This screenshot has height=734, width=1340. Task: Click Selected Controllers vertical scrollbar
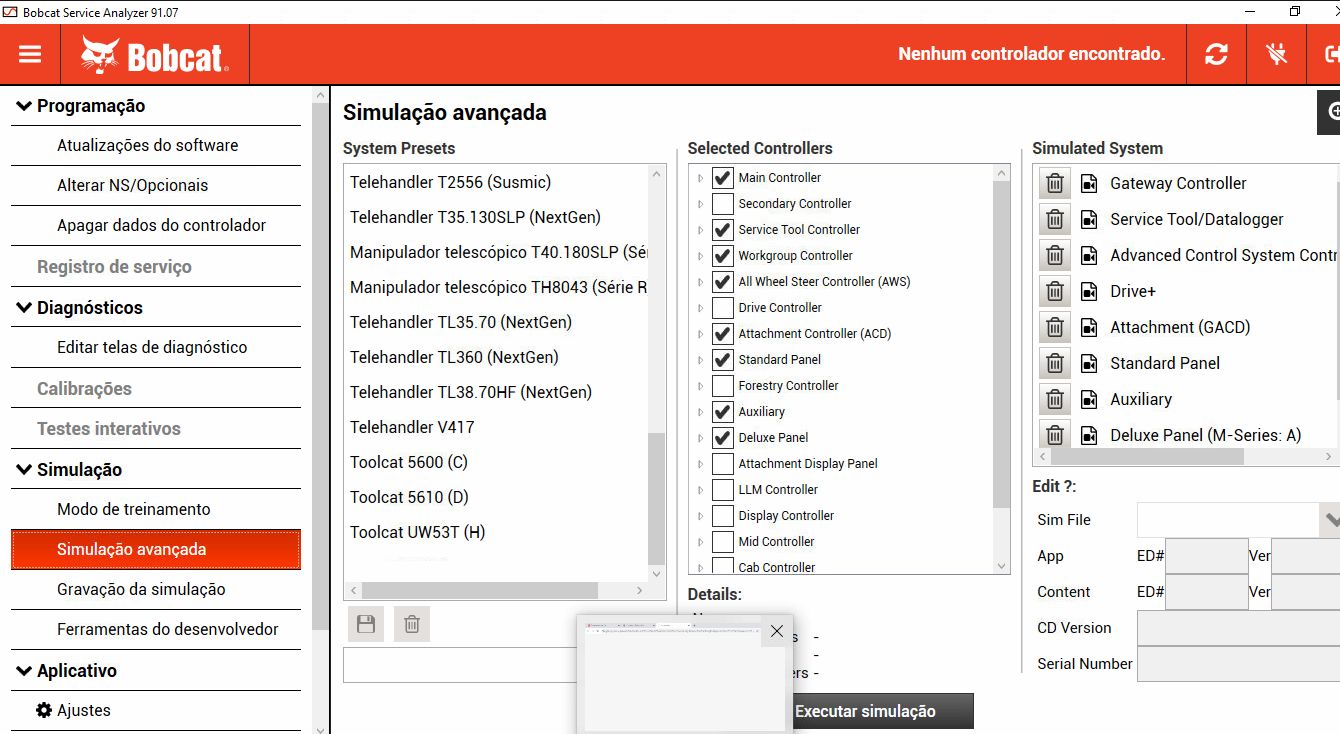pyautogui.click(x=1002, y=344)
